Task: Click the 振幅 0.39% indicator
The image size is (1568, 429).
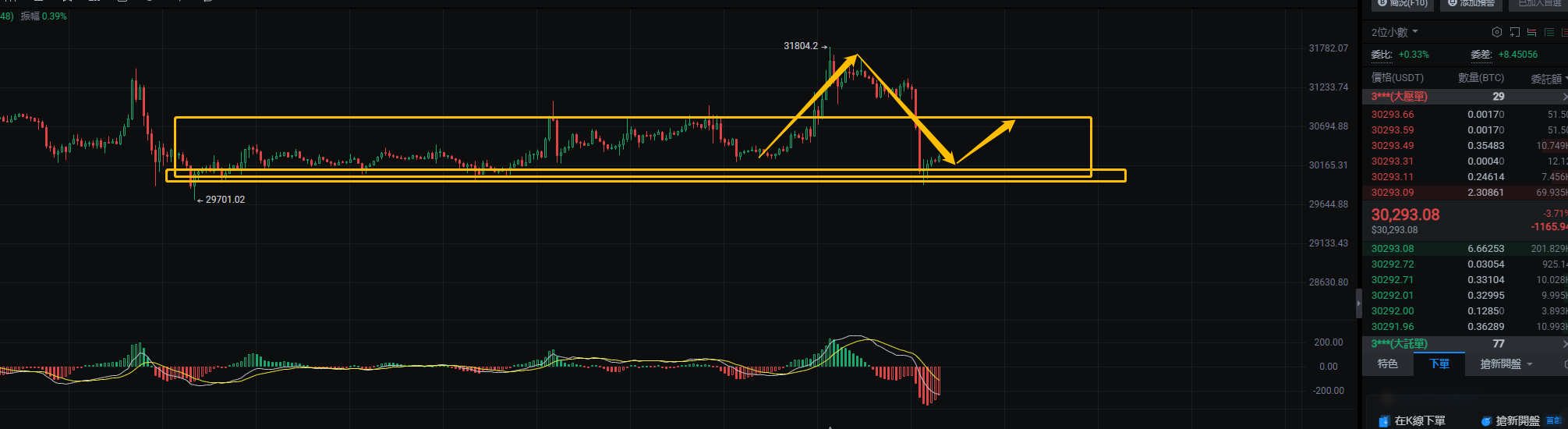Action: pyautogui.click(x=44, y=16)
